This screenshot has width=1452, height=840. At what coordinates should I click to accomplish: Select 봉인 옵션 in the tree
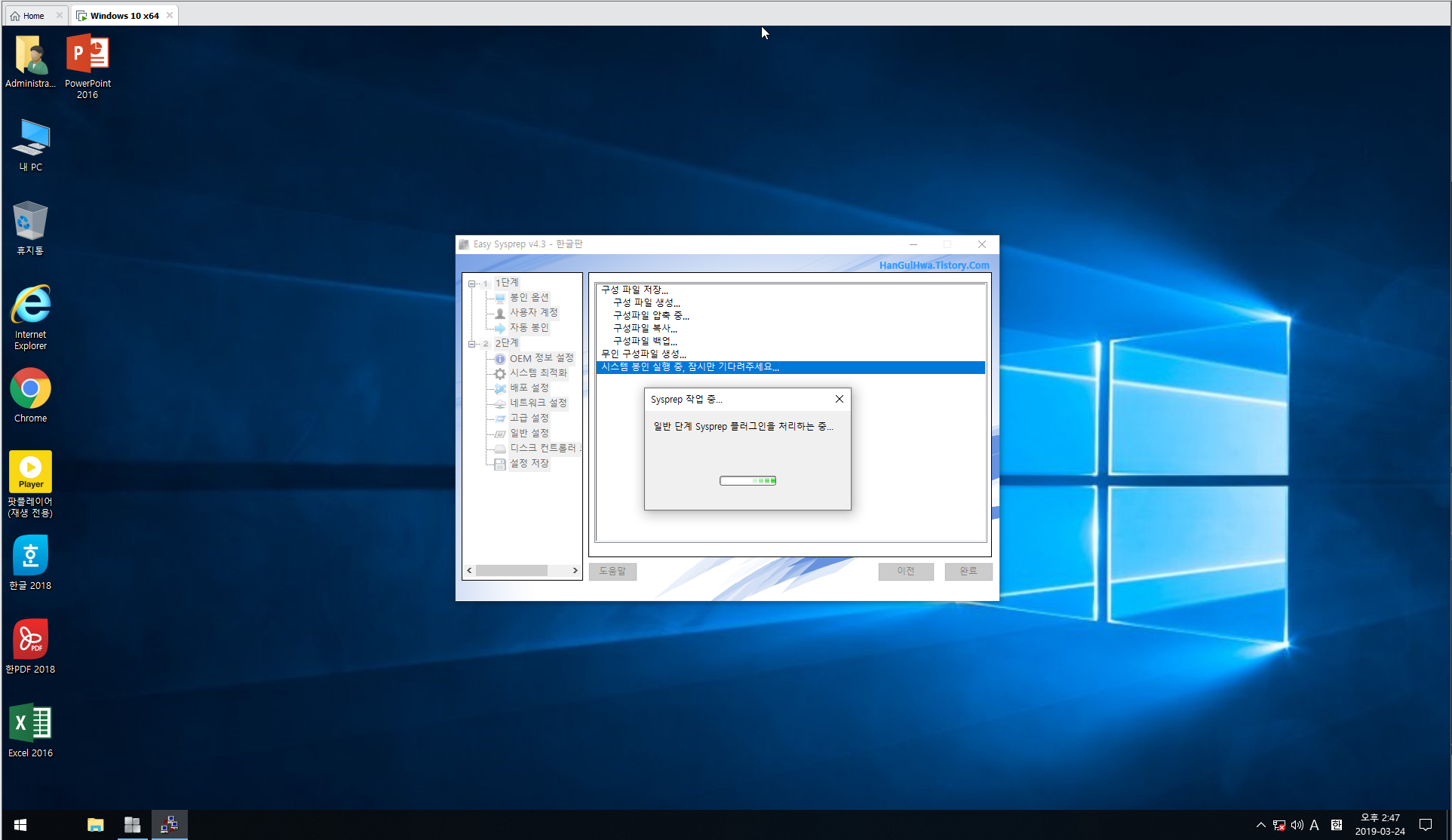tap(530, 298)
